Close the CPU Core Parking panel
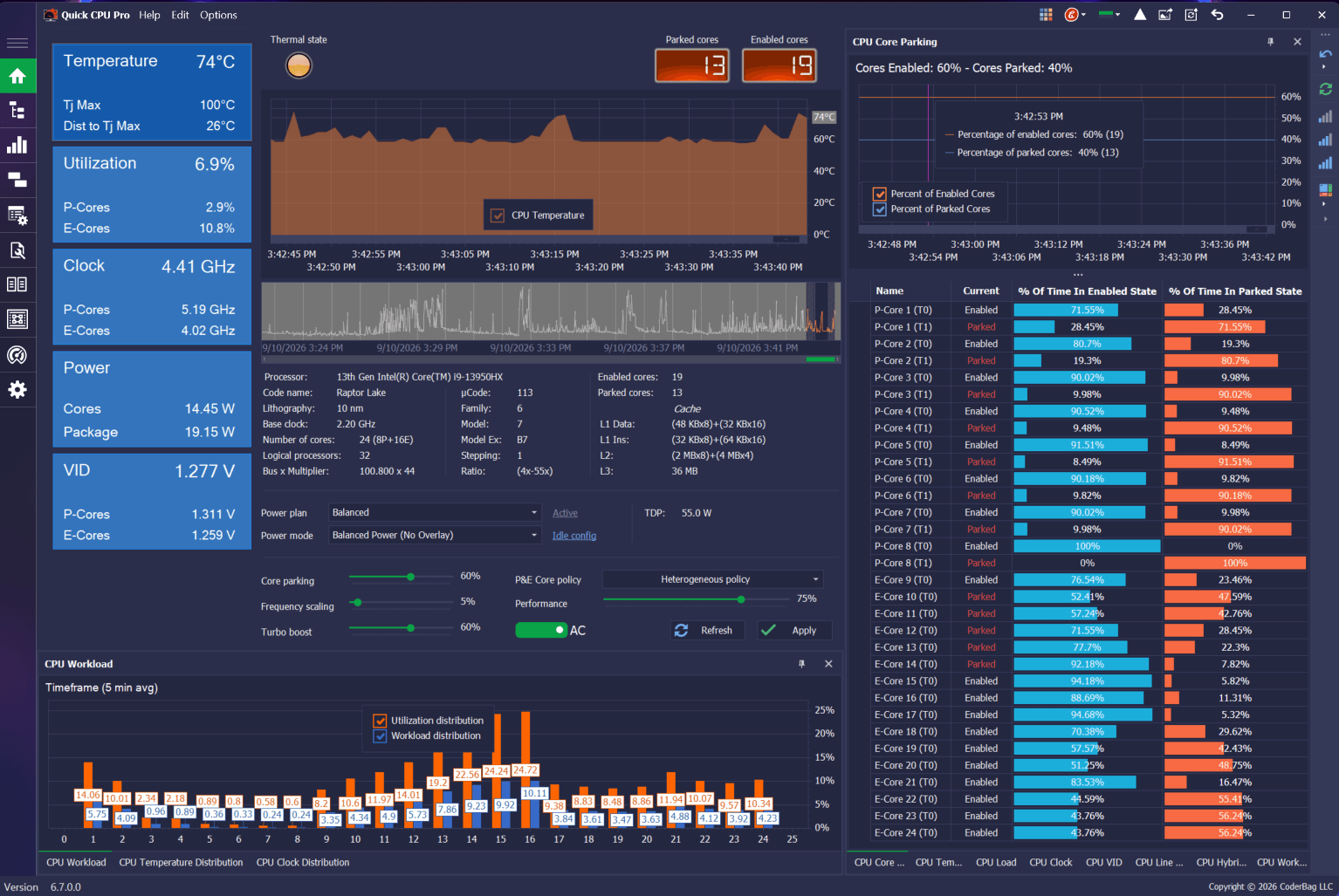This screenshot has width=1339, height=896. pyautogui.click(x=1297, y=42)
